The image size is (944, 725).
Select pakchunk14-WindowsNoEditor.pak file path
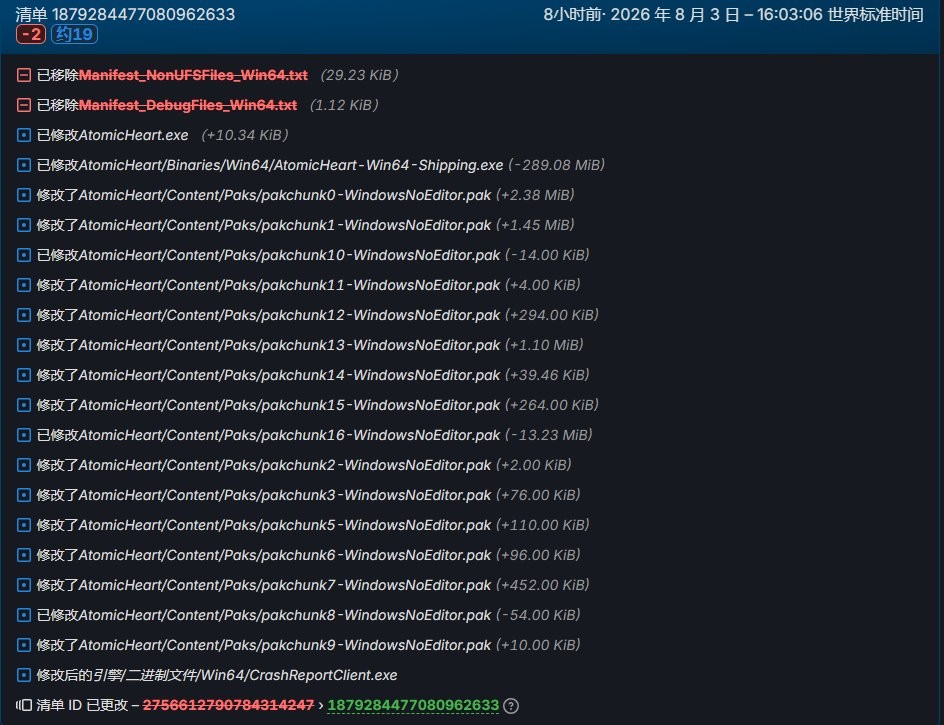(290, 375)
